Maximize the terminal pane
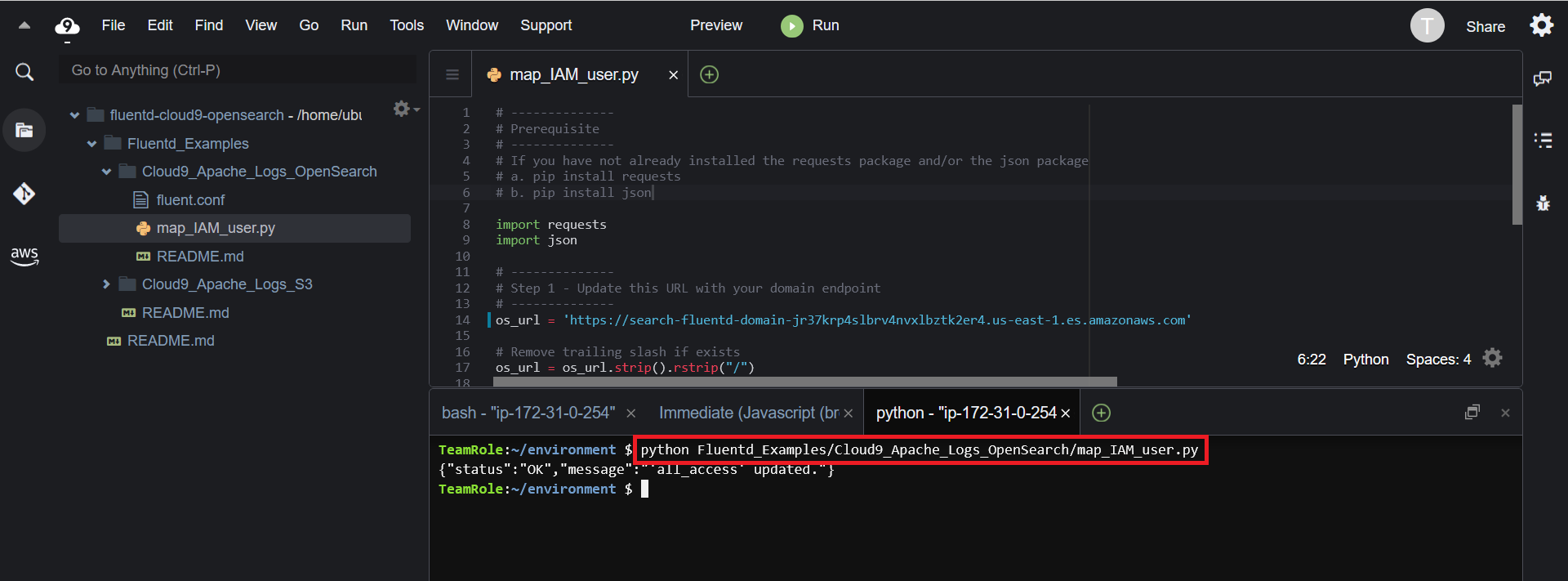Image resolution: width=1568 pixels, height=581 pixels. (x=1472, y=413)
